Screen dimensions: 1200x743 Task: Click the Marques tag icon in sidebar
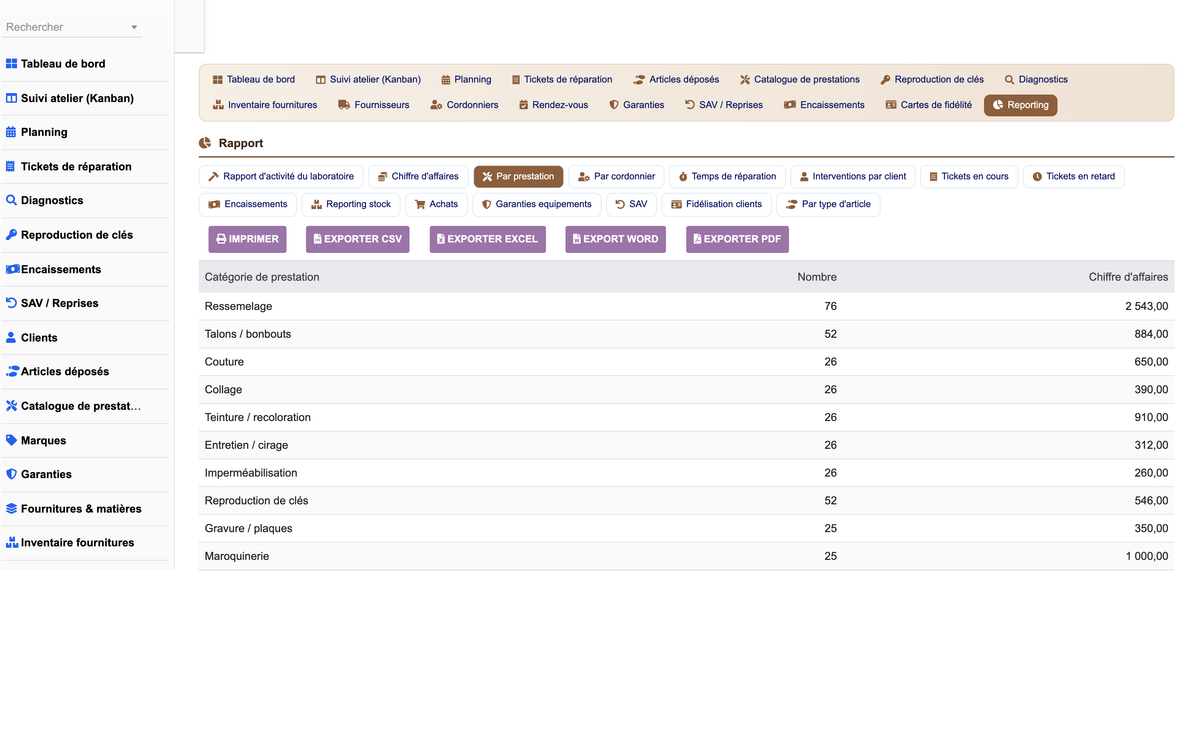coord(12,440)
